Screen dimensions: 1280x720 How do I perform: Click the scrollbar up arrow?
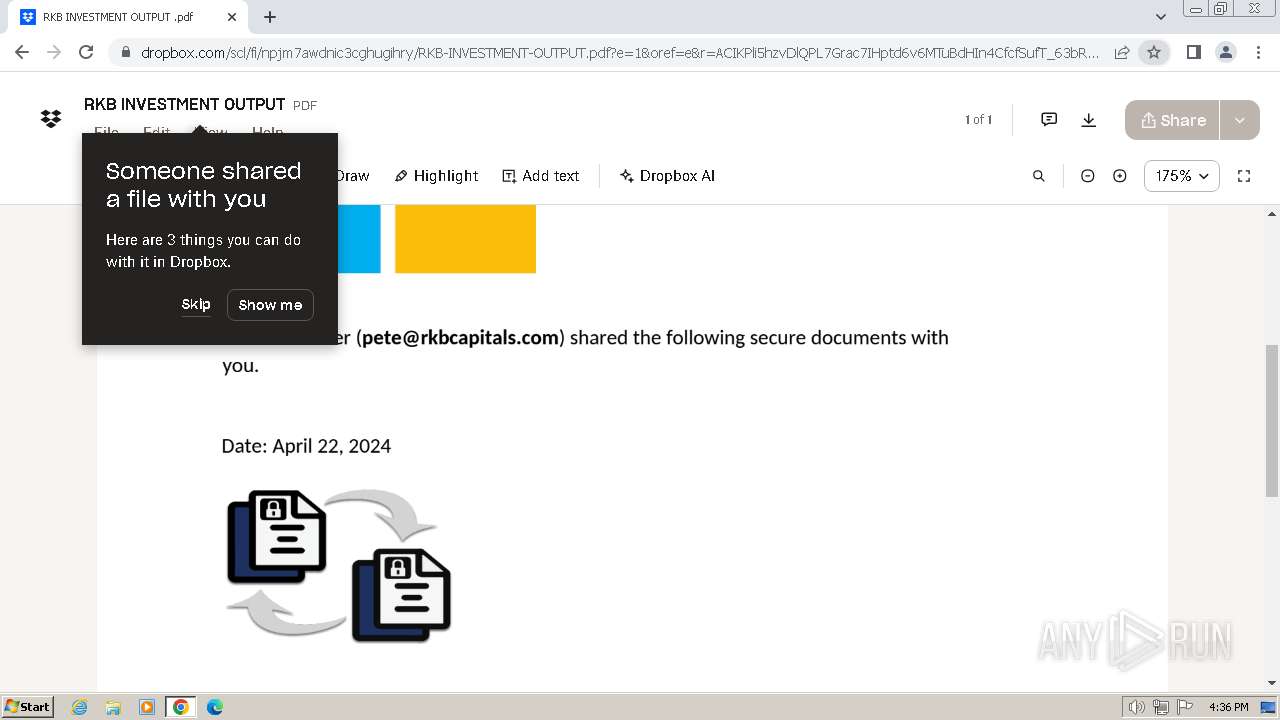click(x=1272, y=213)
